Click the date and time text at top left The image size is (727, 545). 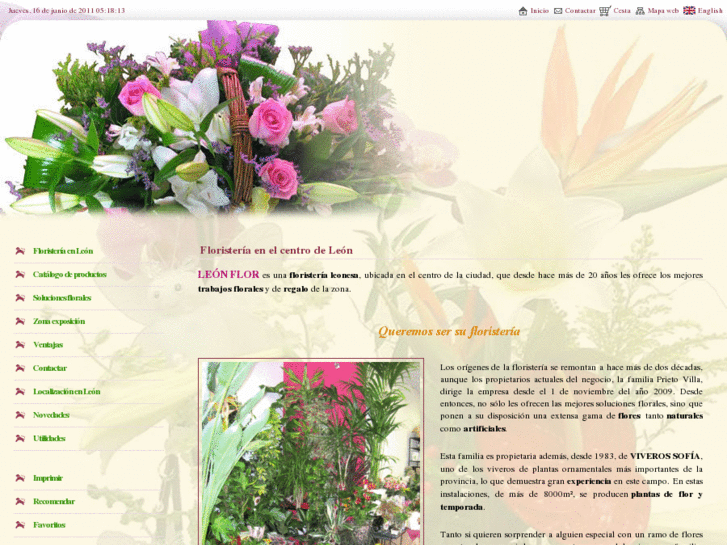[67, 10]
